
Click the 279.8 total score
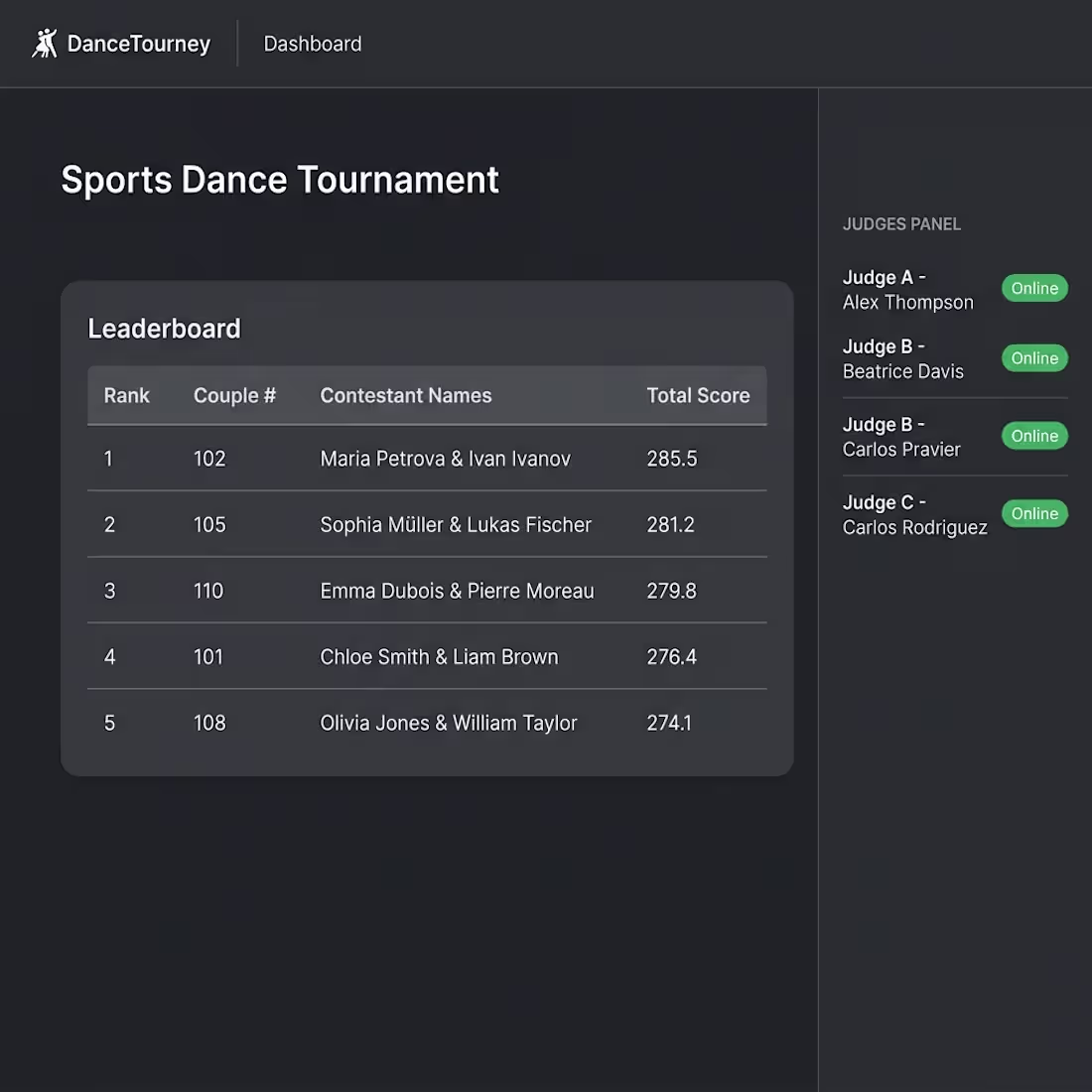point(671,591)
